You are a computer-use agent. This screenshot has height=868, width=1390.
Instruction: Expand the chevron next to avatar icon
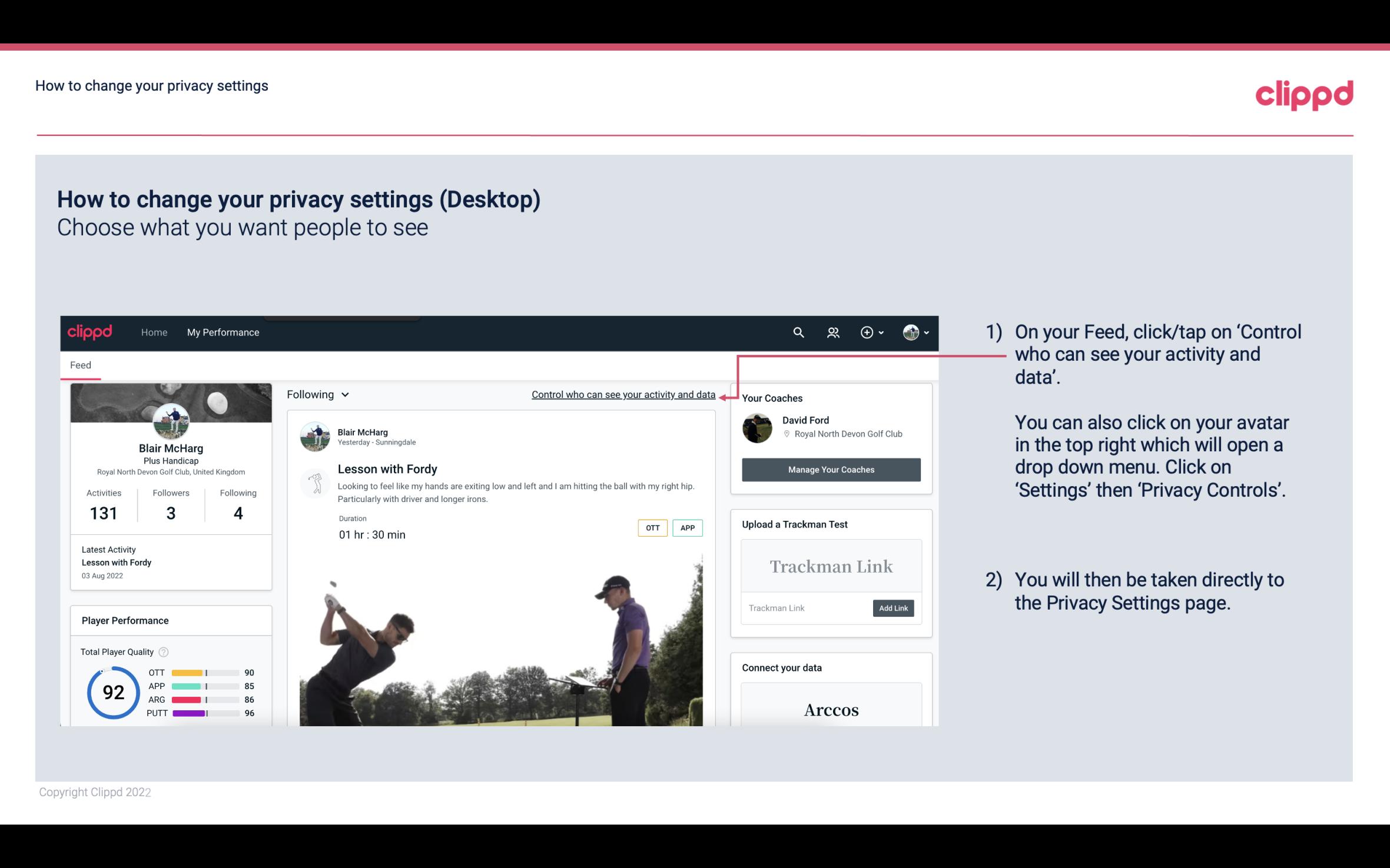click(x=923, y=333)
